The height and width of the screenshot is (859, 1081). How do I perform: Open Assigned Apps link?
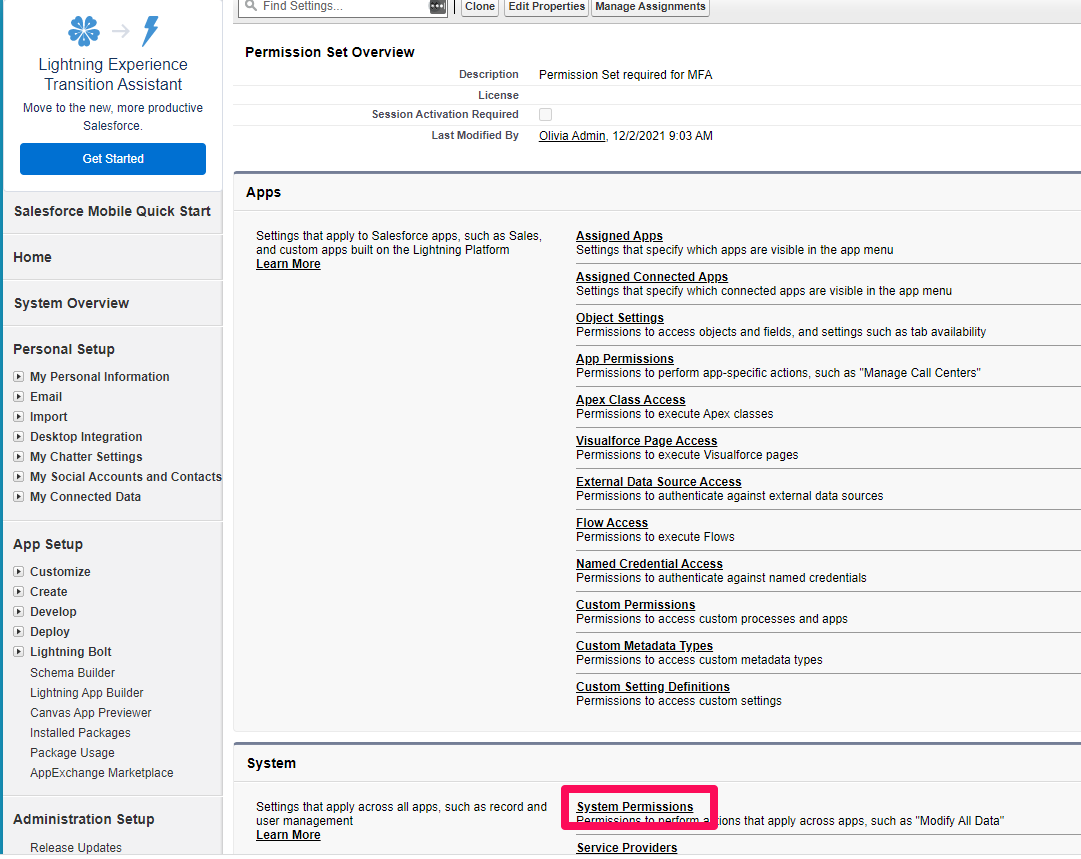click(x=619, y=236)
